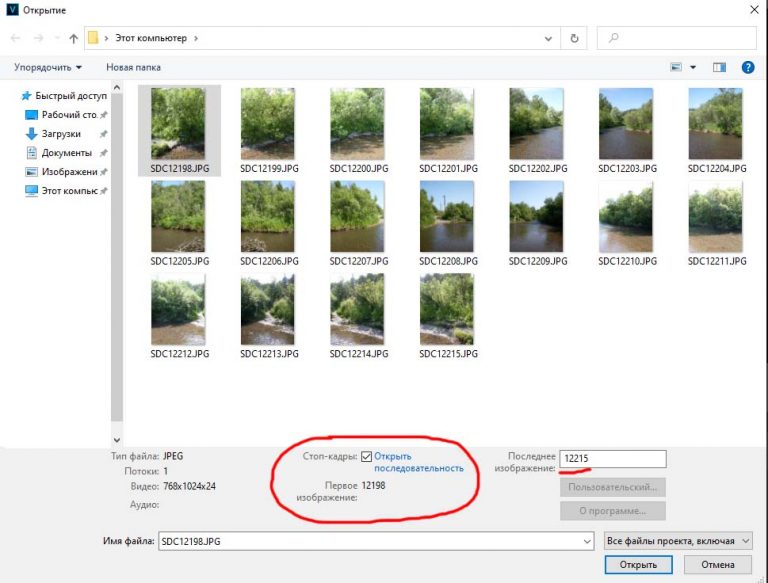Screen dimensions: 768x583
Task: Click the sidebar scroll down arrow
Action: [117, 439]
